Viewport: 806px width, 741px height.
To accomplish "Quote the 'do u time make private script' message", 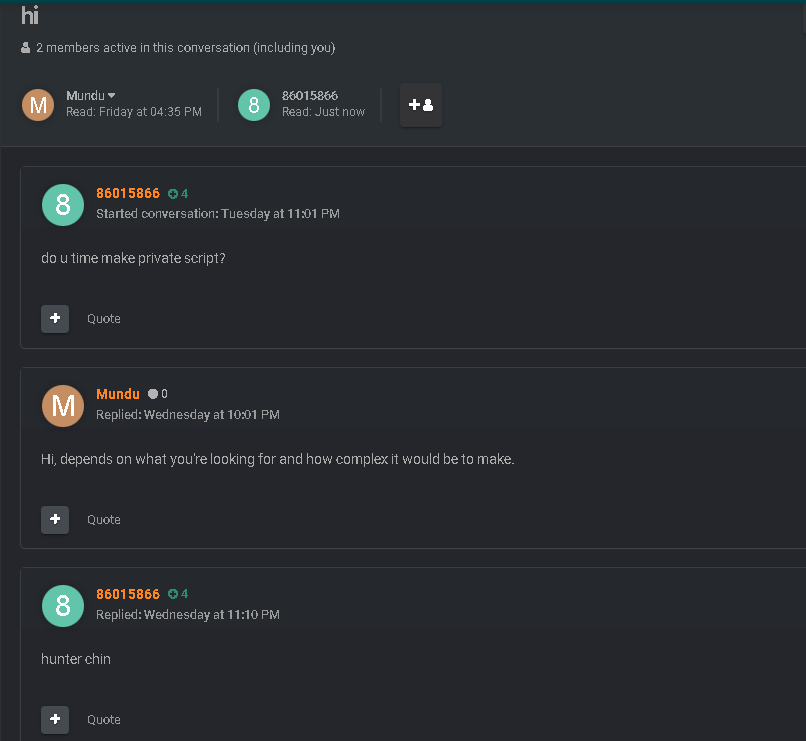I will click(104, 319).
